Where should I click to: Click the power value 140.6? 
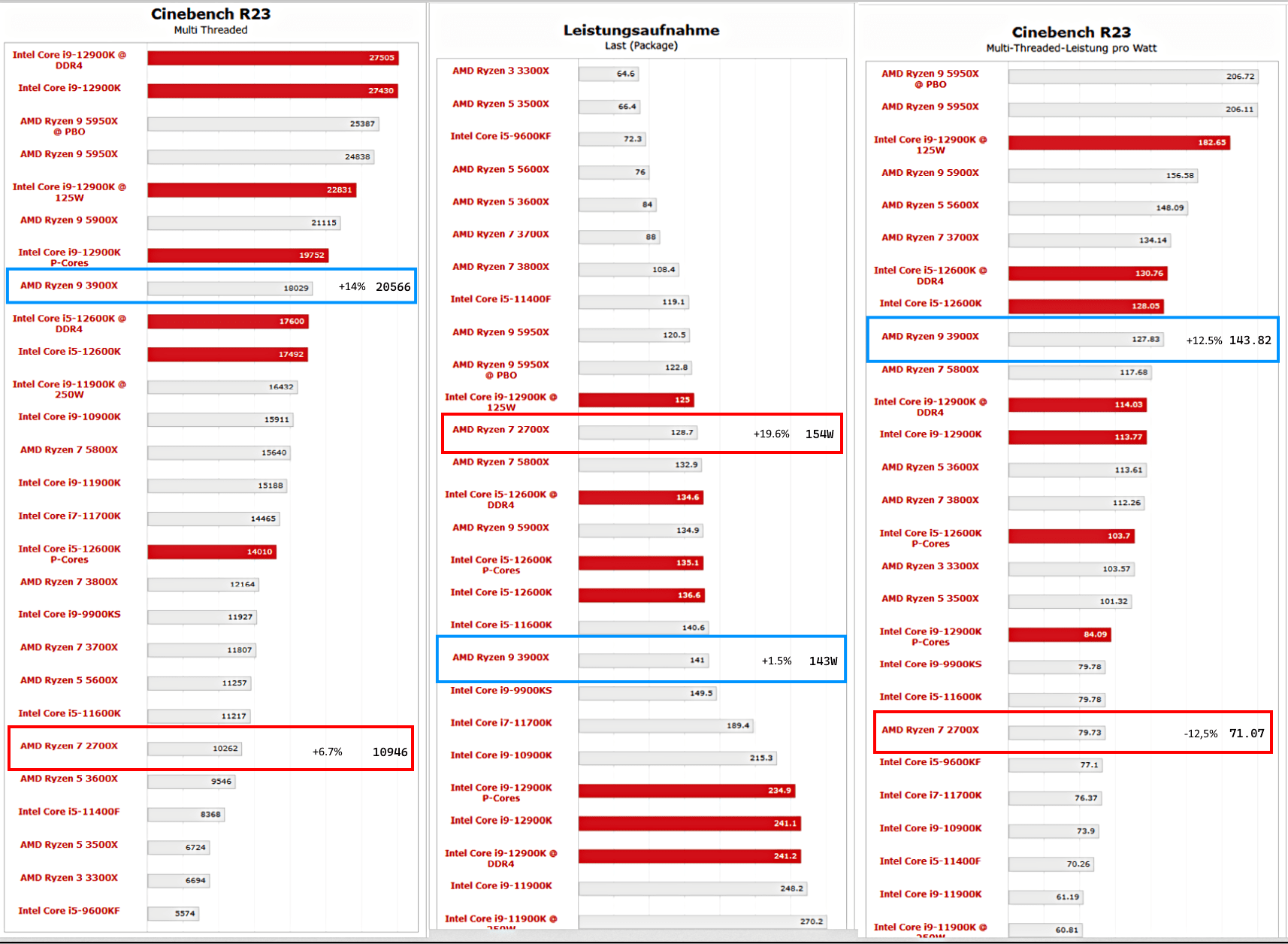694,628
